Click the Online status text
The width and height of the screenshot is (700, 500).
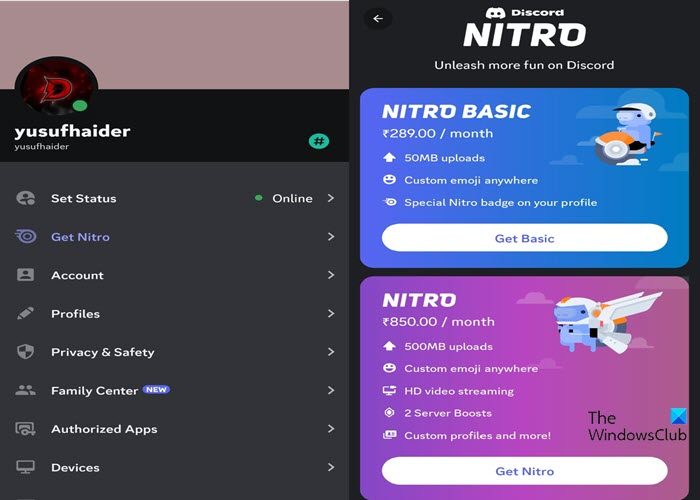point(292,198)
